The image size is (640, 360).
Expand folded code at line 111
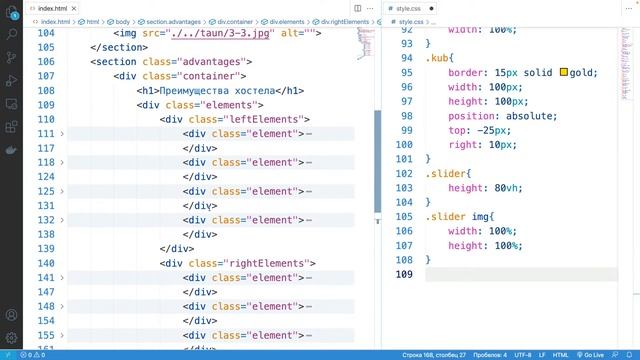pos(62,133)
